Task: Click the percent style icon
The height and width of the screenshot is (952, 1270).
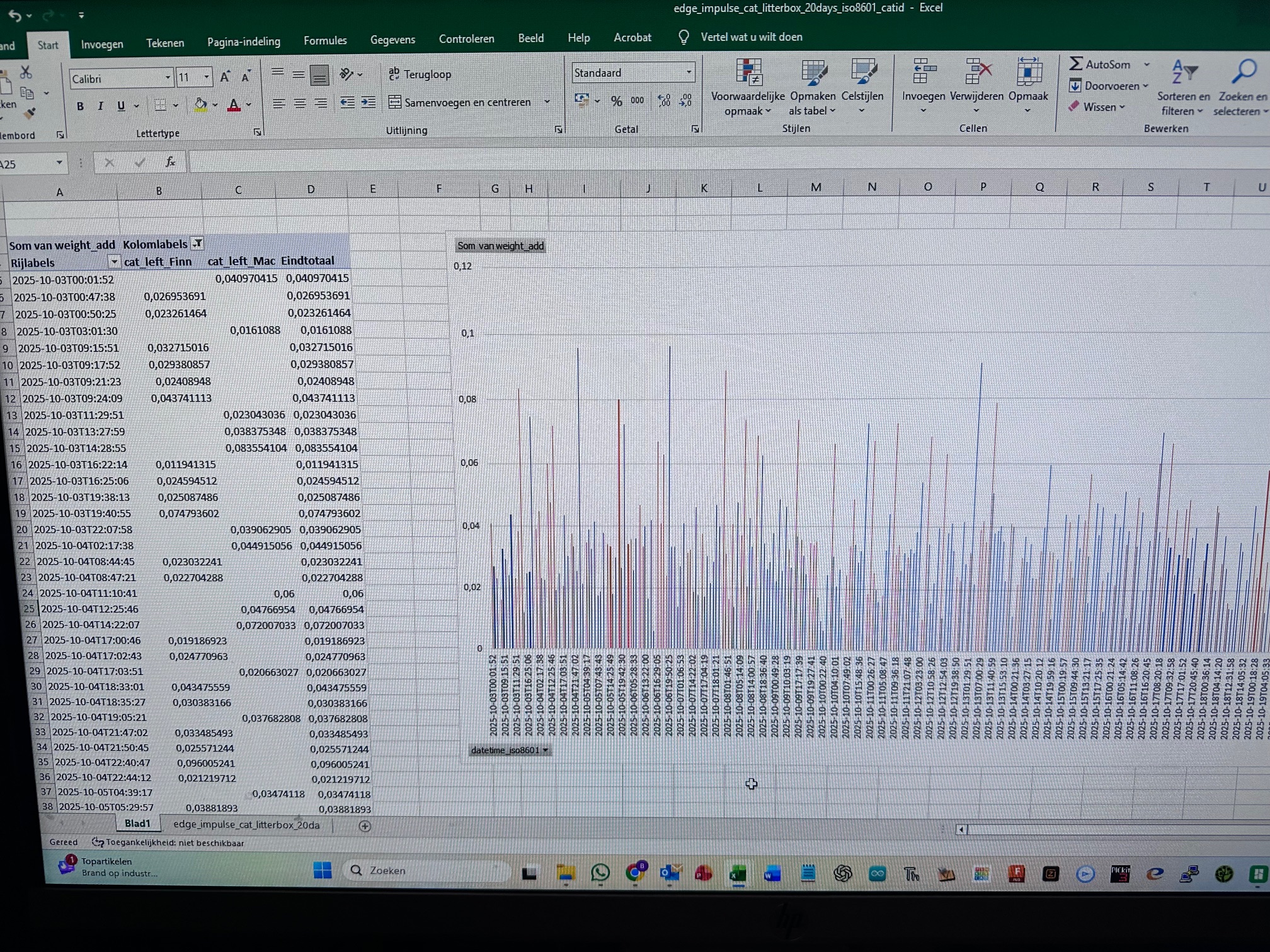Action: tap(616, 101)
